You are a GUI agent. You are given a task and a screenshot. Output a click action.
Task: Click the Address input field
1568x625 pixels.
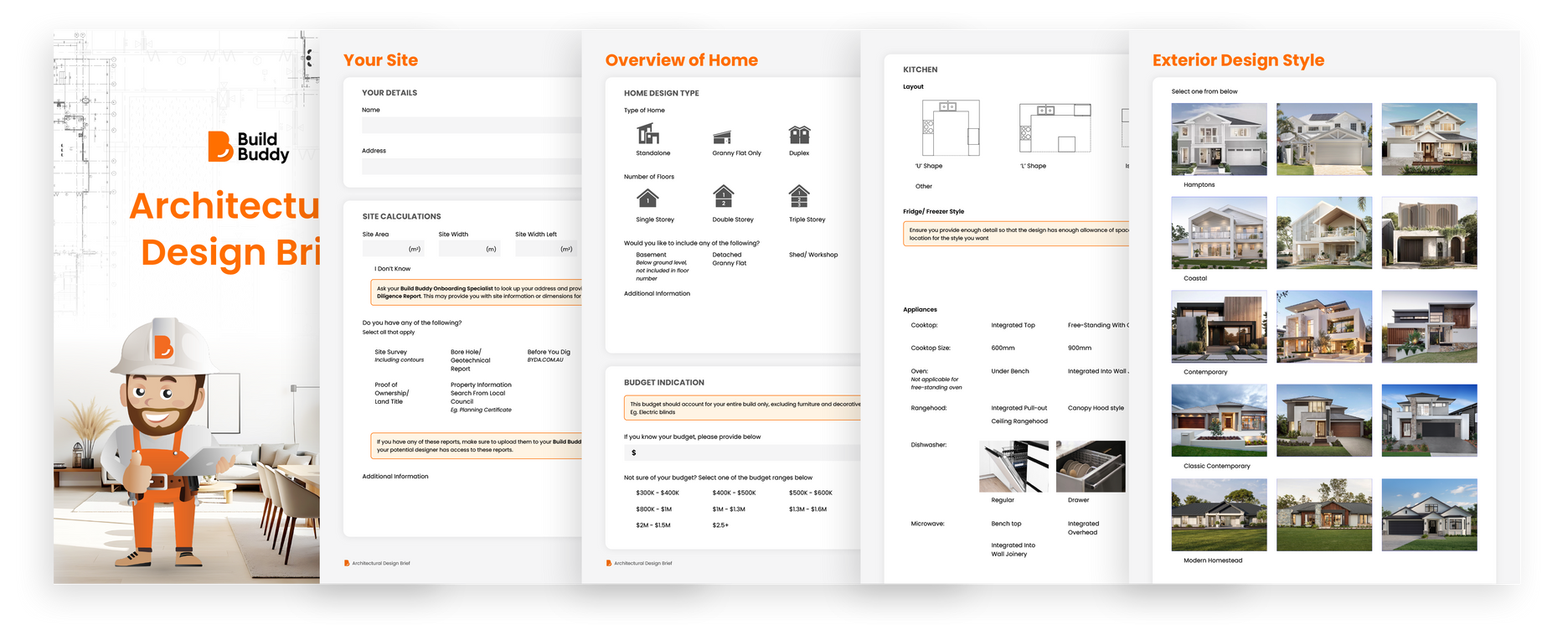tap(472, 166)
